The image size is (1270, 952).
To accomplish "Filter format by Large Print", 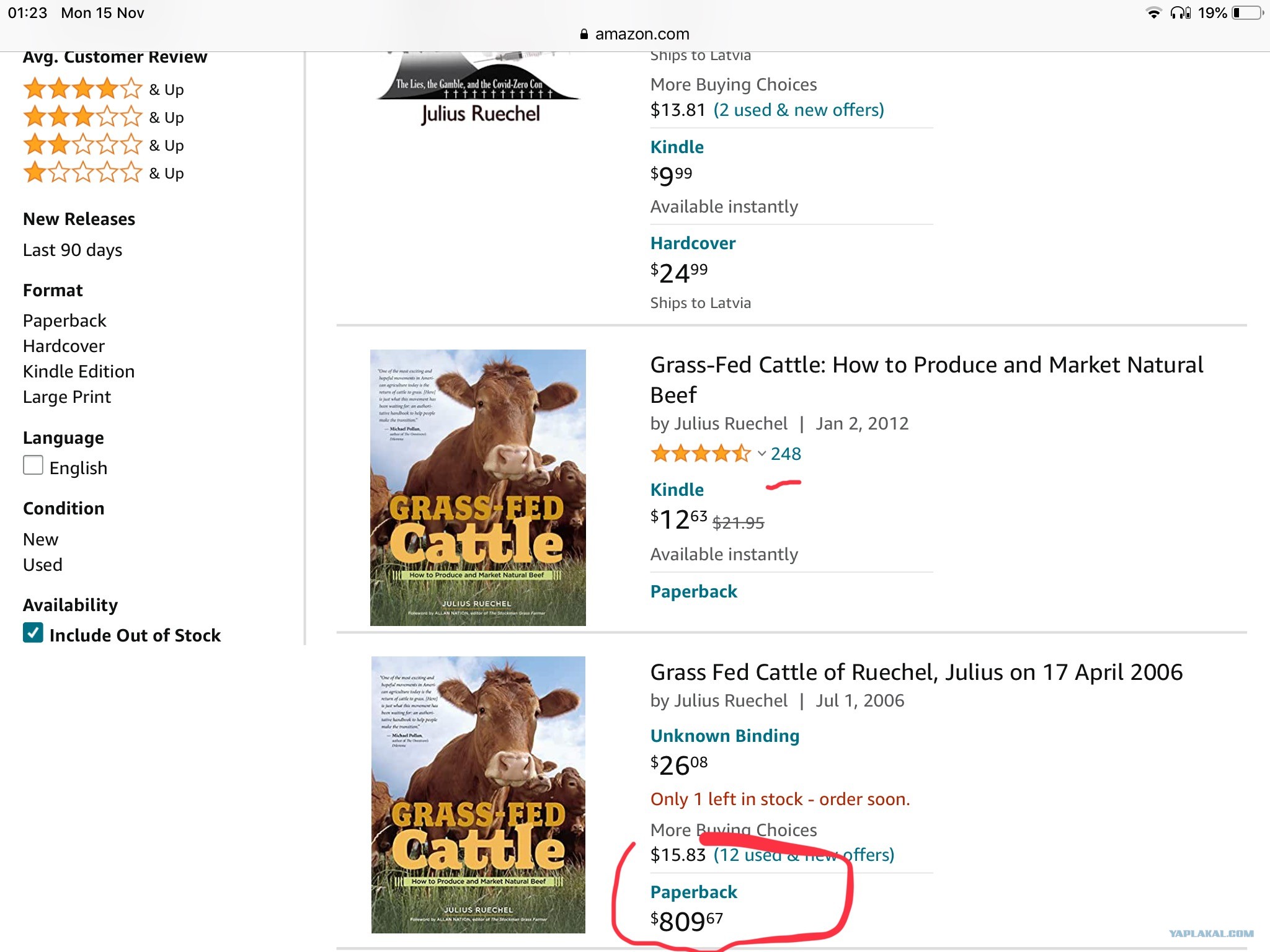I will click(67, 397).
